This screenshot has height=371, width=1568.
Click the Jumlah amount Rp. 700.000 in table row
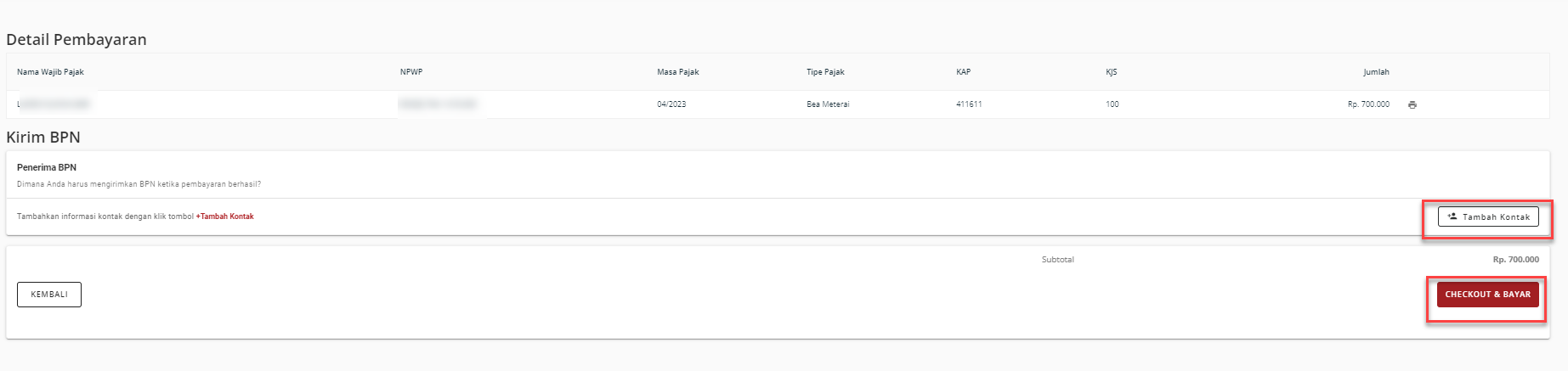tap(1368, 104)
